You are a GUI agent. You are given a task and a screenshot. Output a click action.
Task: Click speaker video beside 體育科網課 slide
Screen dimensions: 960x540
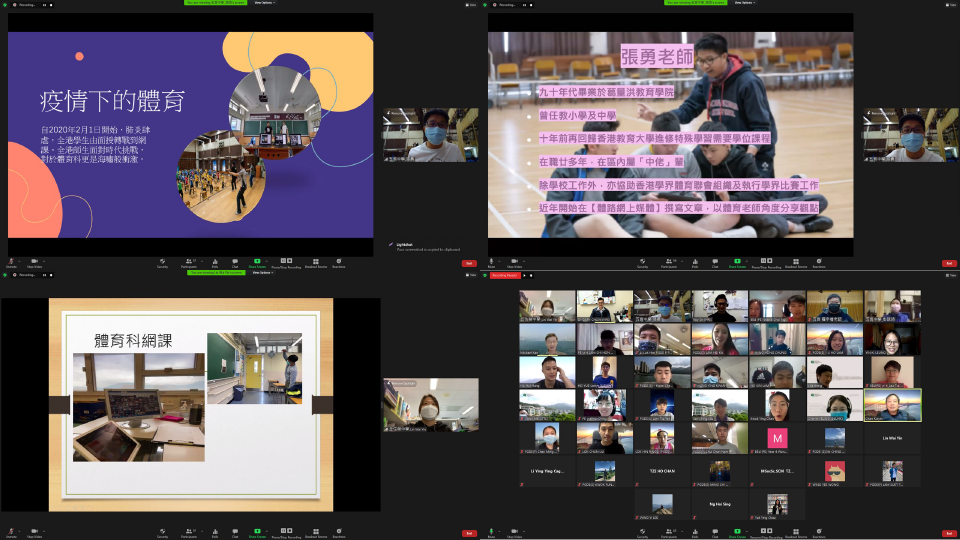pyautogui.click(x=431, y=405)
